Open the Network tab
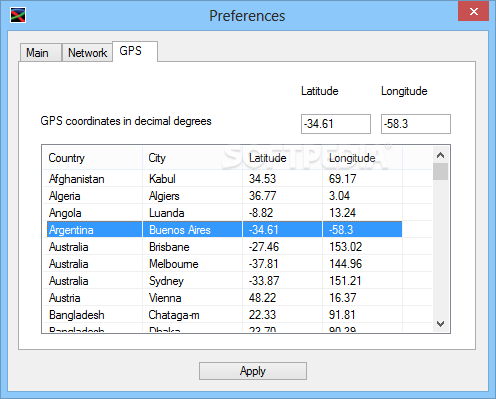Image resolution: width=496 pixels, height=399 pixels. [x=87, y=53]
